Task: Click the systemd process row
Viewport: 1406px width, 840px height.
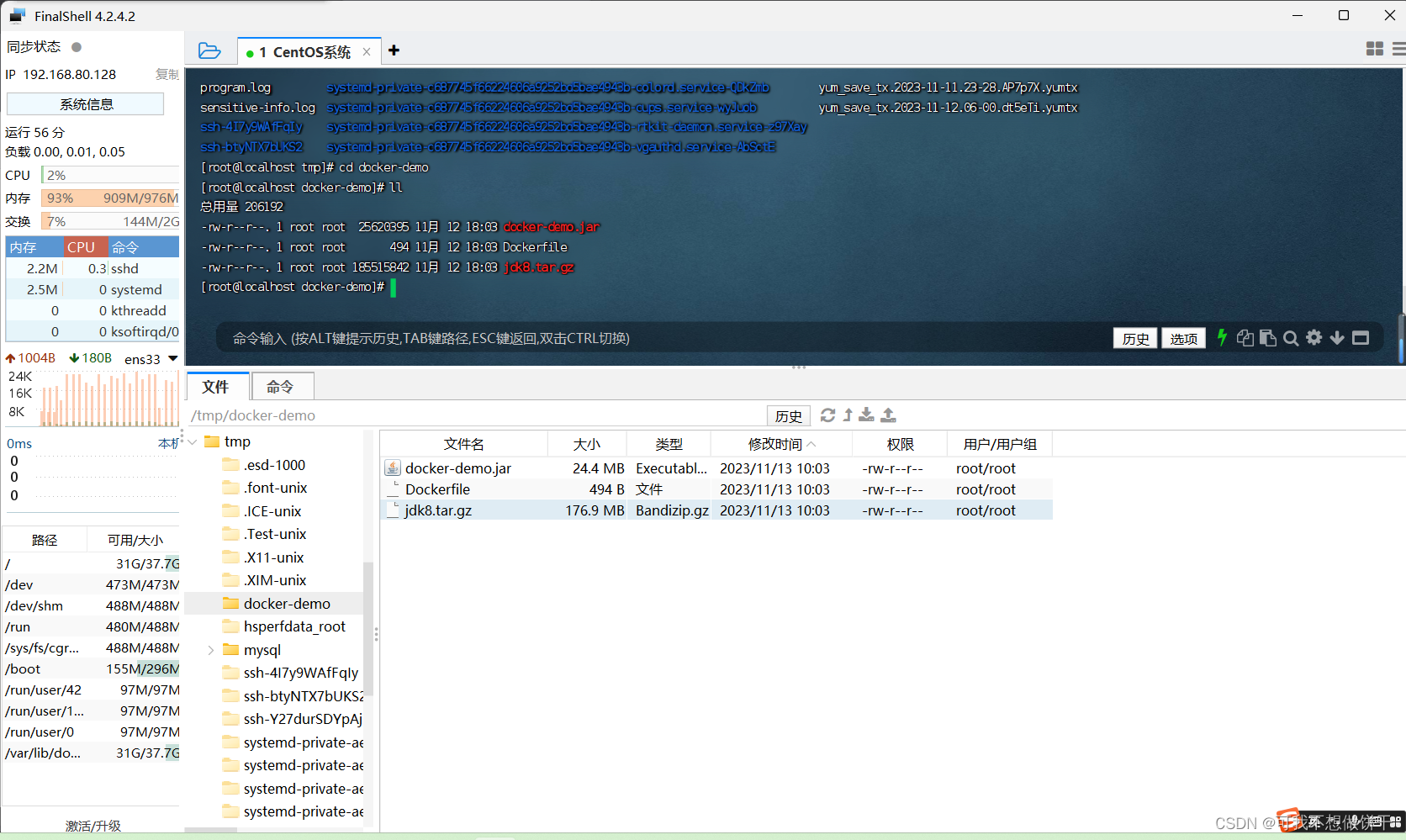Action: point(92,289)
